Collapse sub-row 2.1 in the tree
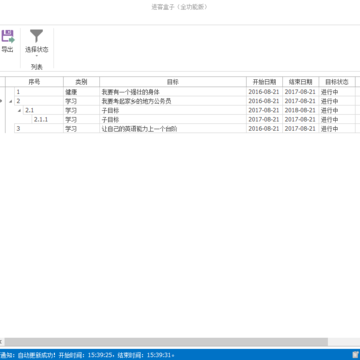 click(x=19, y=110)
